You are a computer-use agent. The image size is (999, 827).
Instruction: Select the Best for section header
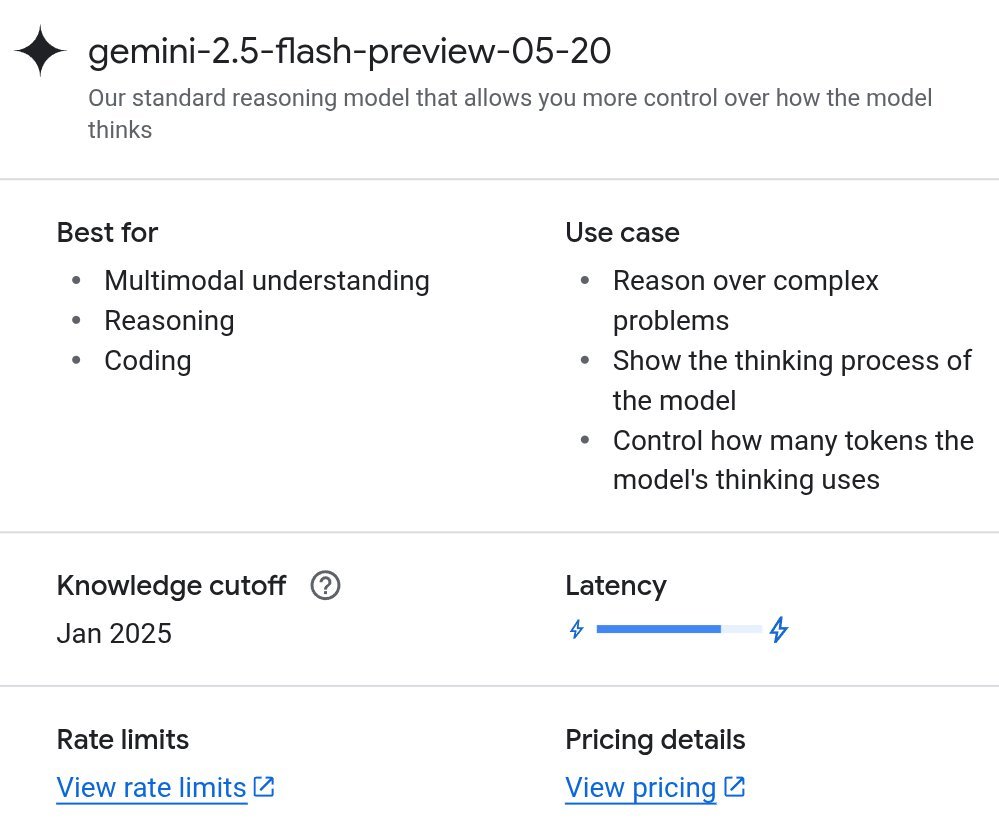[106, 233]
